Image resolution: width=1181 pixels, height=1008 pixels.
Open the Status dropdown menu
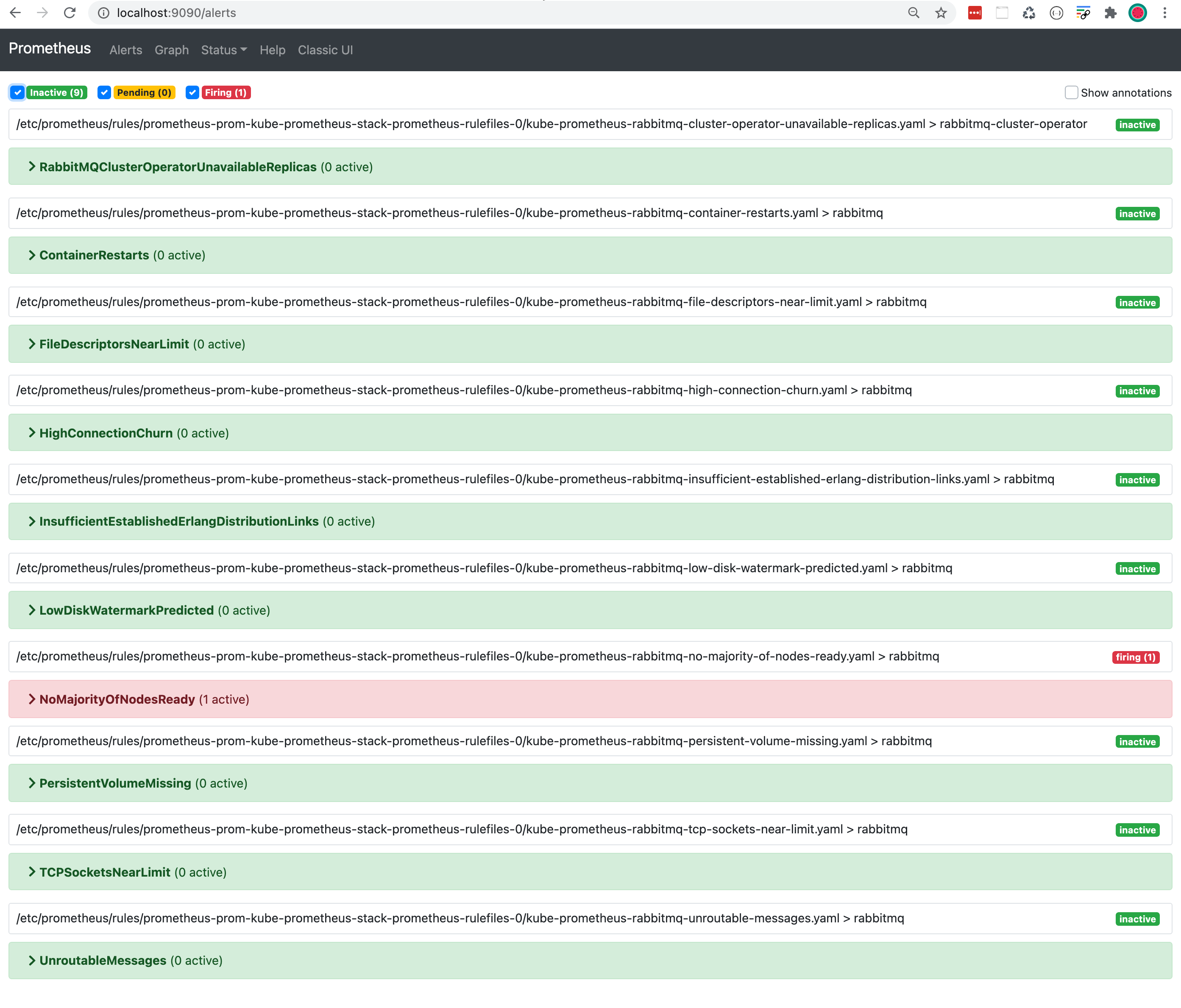223,50
